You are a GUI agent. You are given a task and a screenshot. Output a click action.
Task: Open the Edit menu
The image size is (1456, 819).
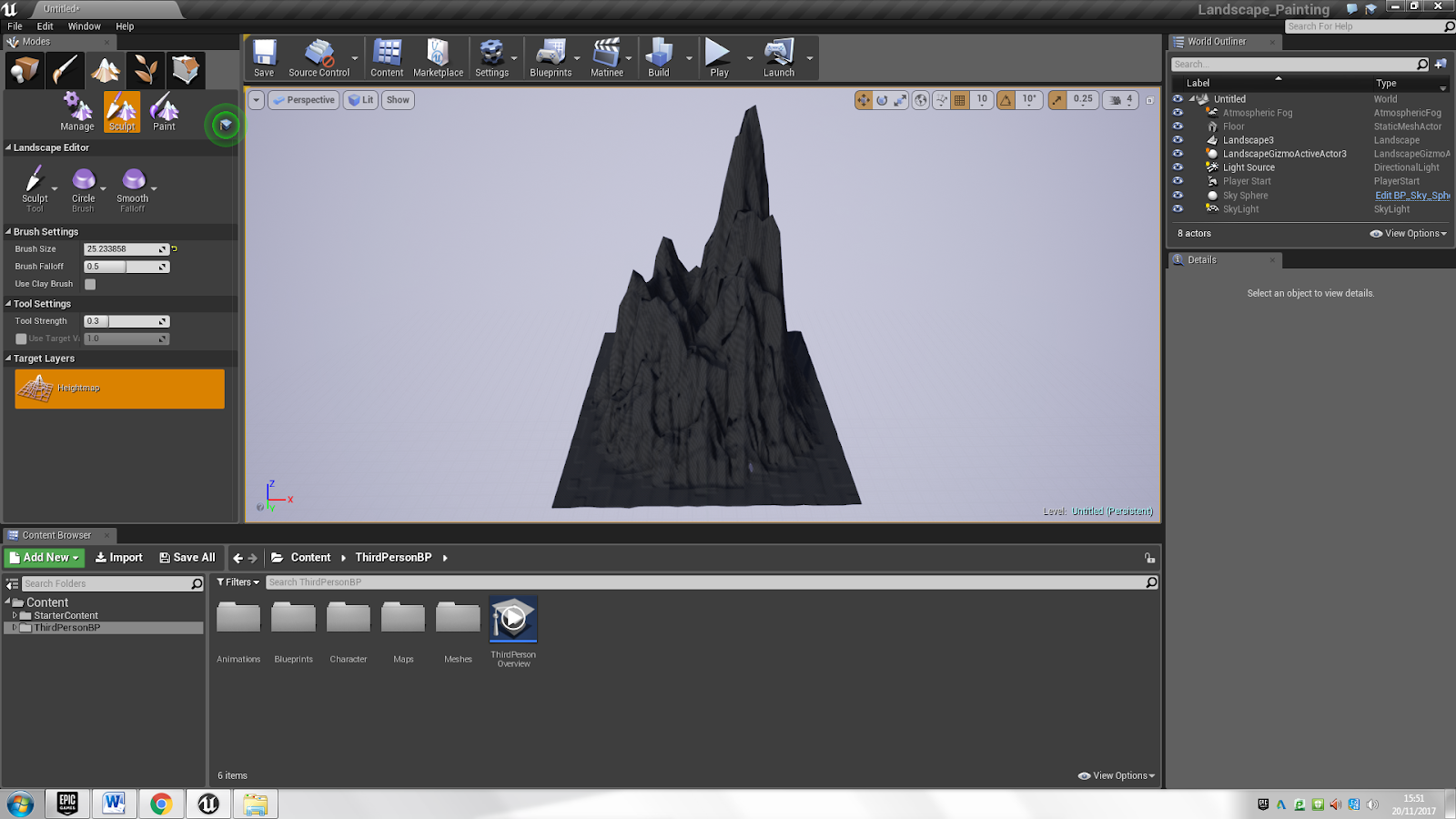tap(45, 26)
